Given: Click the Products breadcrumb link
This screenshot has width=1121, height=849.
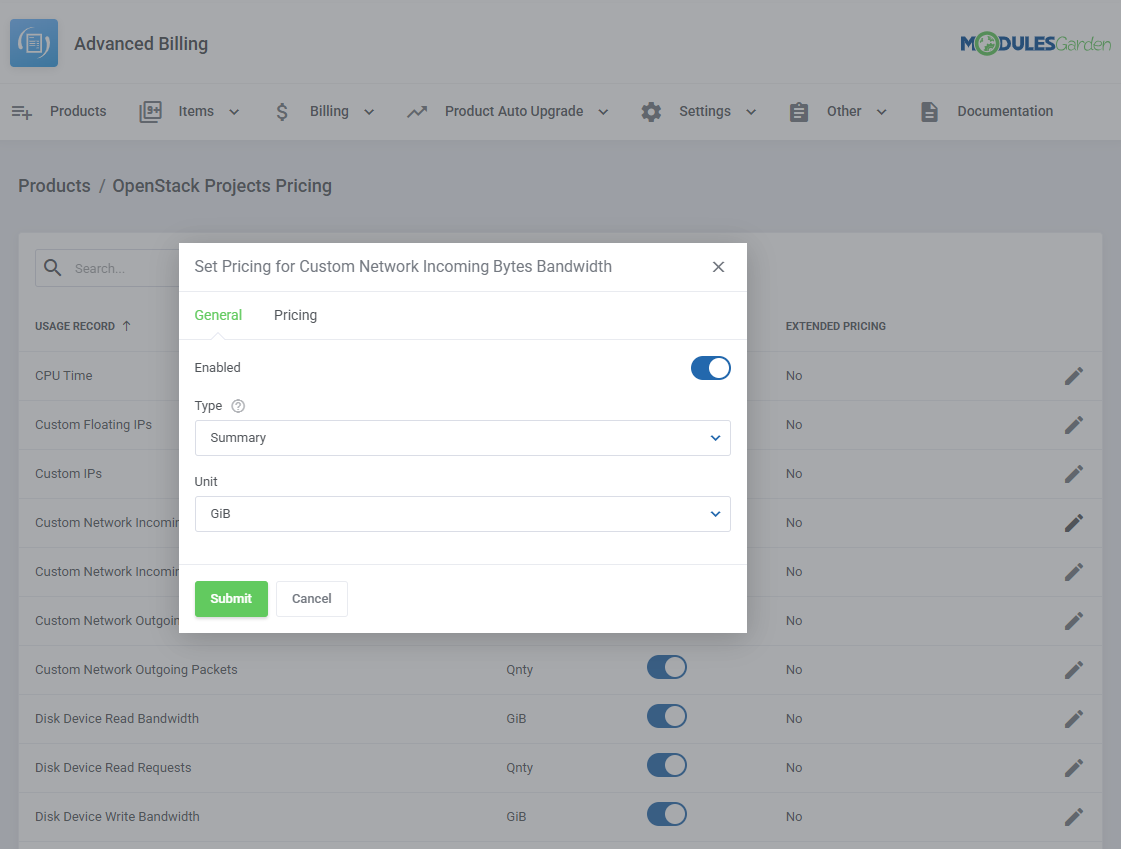Looking at the screenshot, I should click(x=54, y=186).
